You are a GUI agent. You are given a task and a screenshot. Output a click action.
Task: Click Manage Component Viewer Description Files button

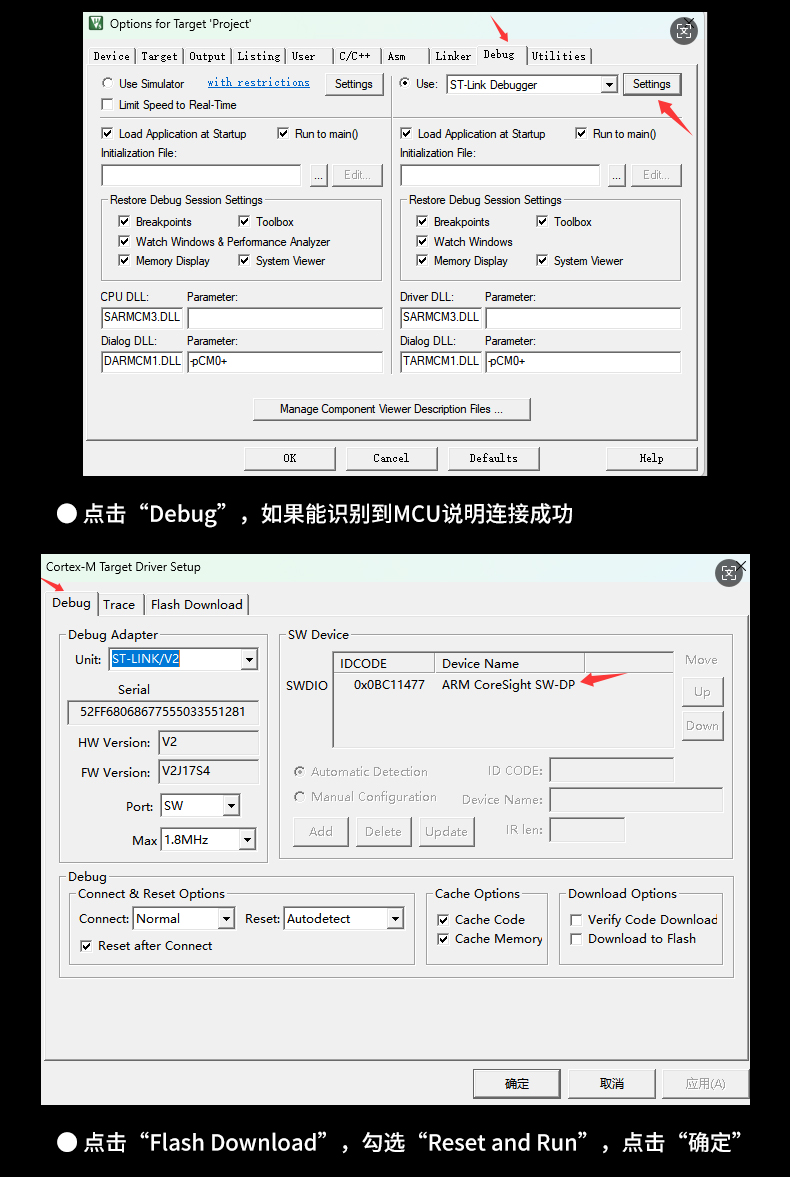point(391,409)
